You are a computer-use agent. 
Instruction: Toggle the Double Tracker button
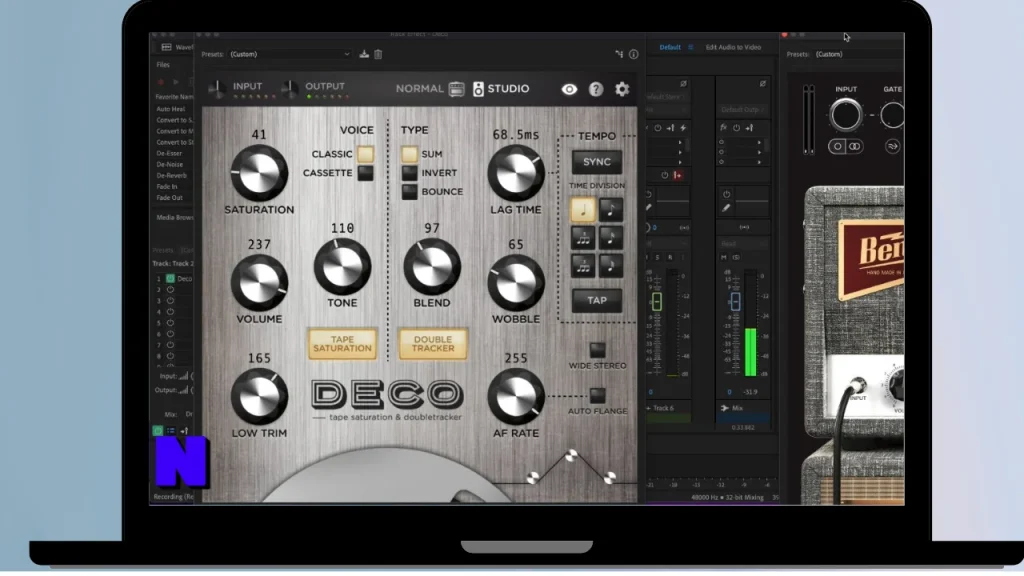[433, 344]
